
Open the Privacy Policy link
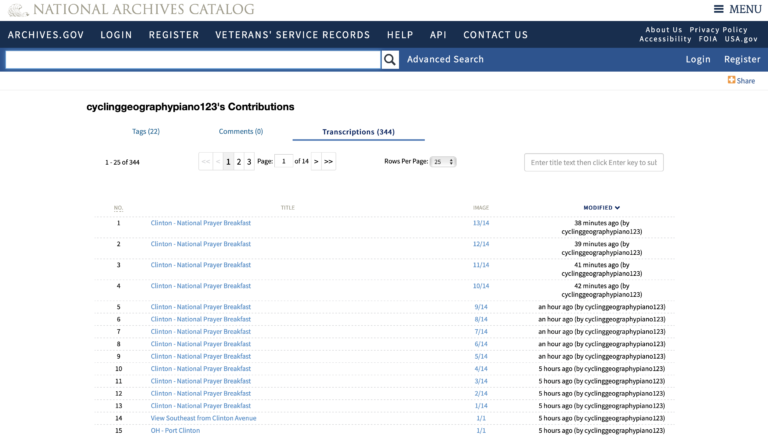[719, 30]
